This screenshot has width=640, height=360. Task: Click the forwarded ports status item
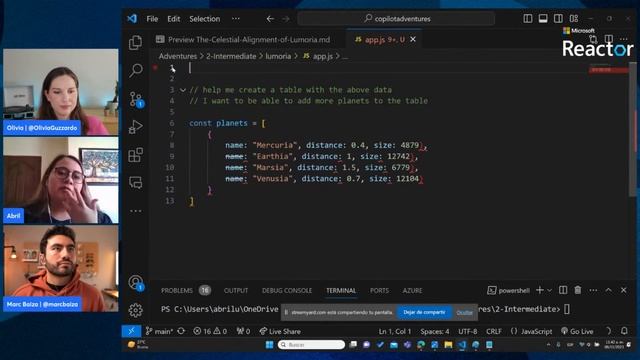pos(243,331)
